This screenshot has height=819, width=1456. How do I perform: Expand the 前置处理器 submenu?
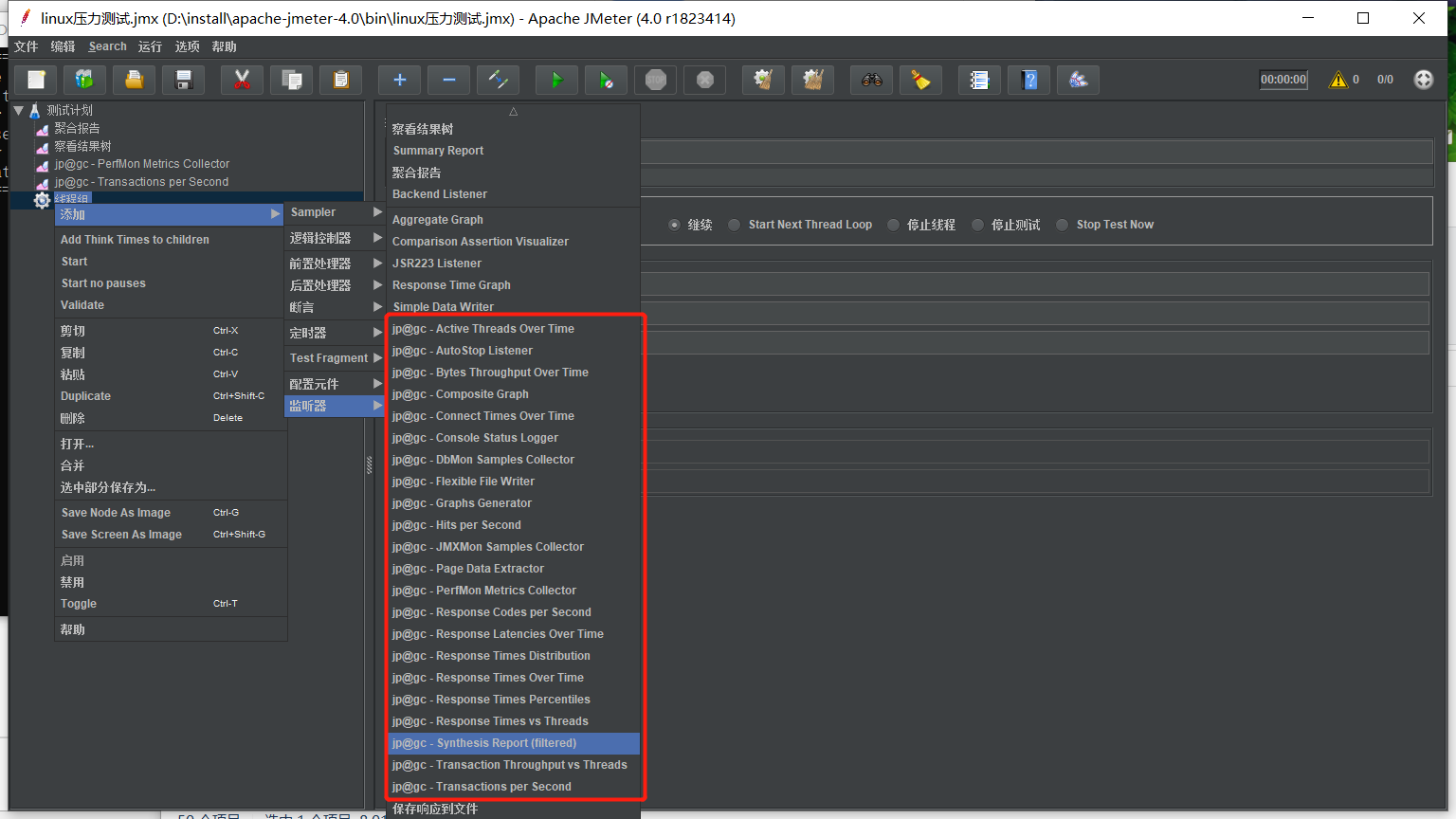335,264
